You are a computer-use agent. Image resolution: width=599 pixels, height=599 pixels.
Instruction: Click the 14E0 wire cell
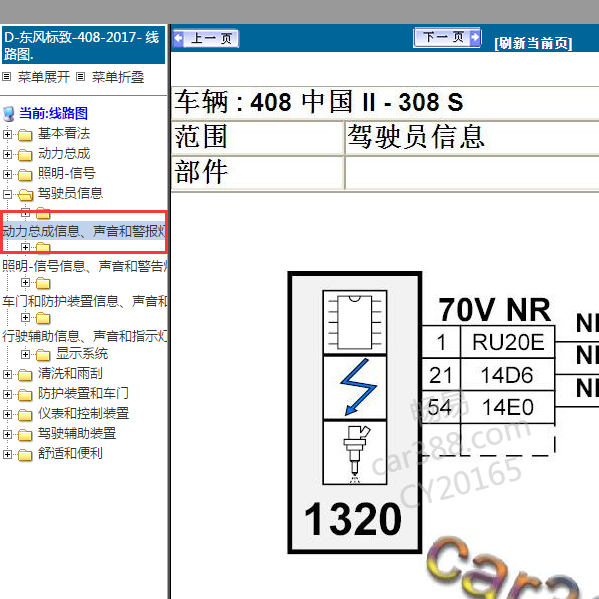pos(508,407)
